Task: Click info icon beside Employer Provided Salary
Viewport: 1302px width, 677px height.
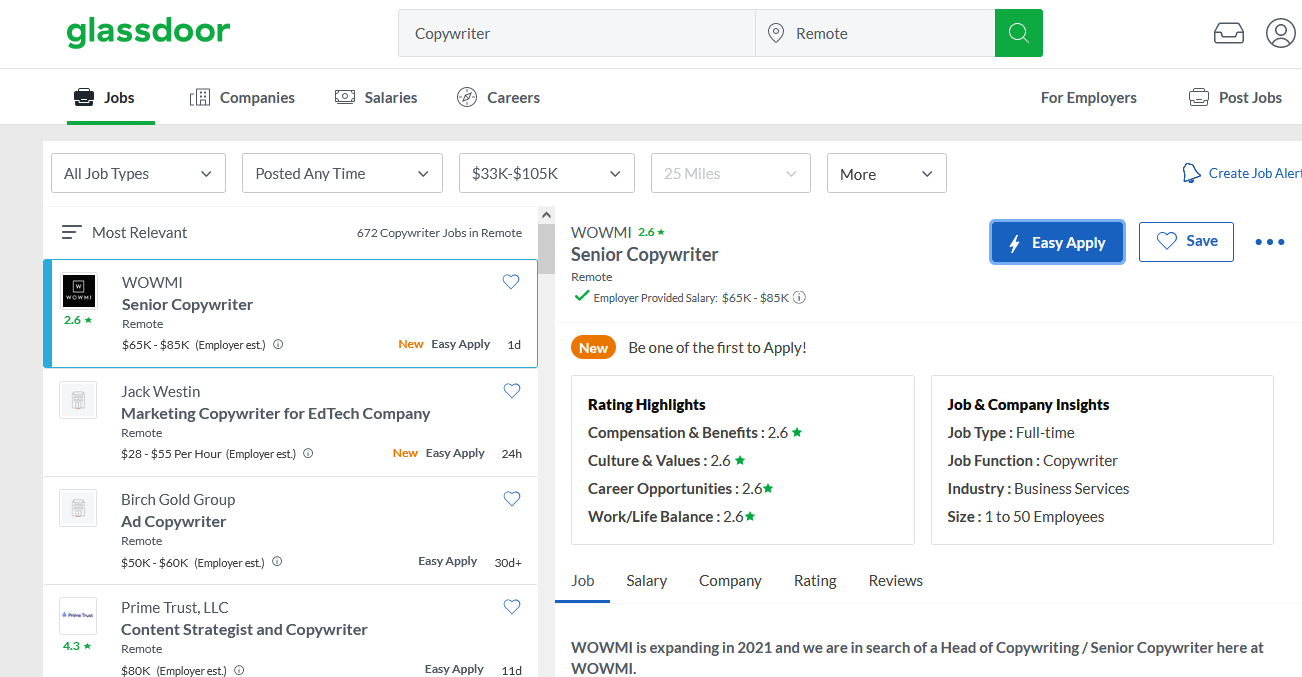Action: tap(800, 297)
